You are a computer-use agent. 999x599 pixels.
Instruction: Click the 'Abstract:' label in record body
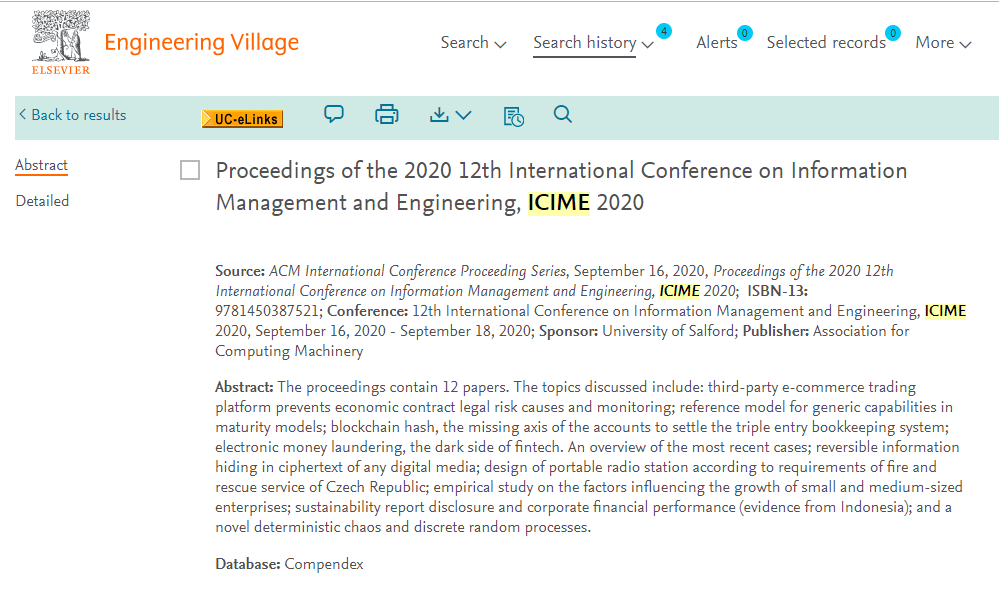[x=244, y=387]
